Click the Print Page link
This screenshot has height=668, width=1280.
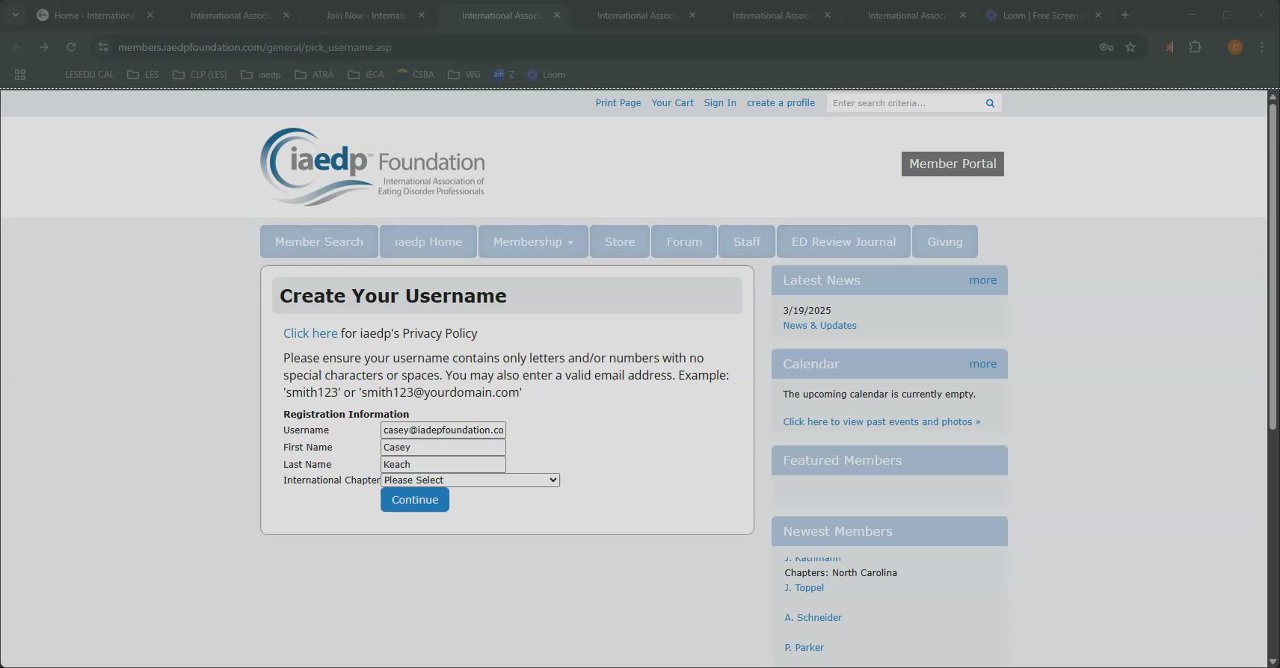(x=618, y=103)
